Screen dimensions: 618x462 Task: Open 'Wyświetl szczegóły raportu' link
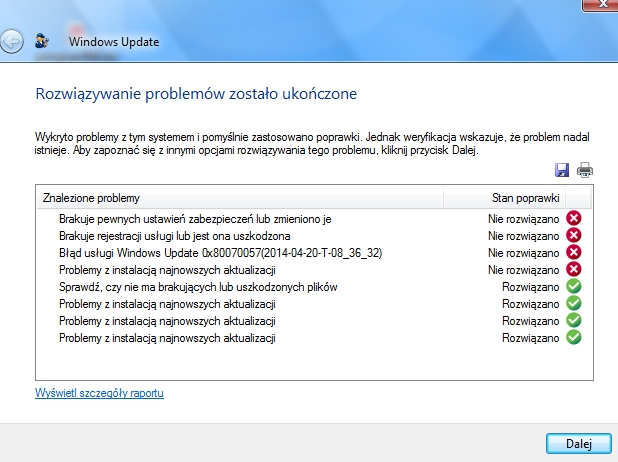tap(99, 393)
